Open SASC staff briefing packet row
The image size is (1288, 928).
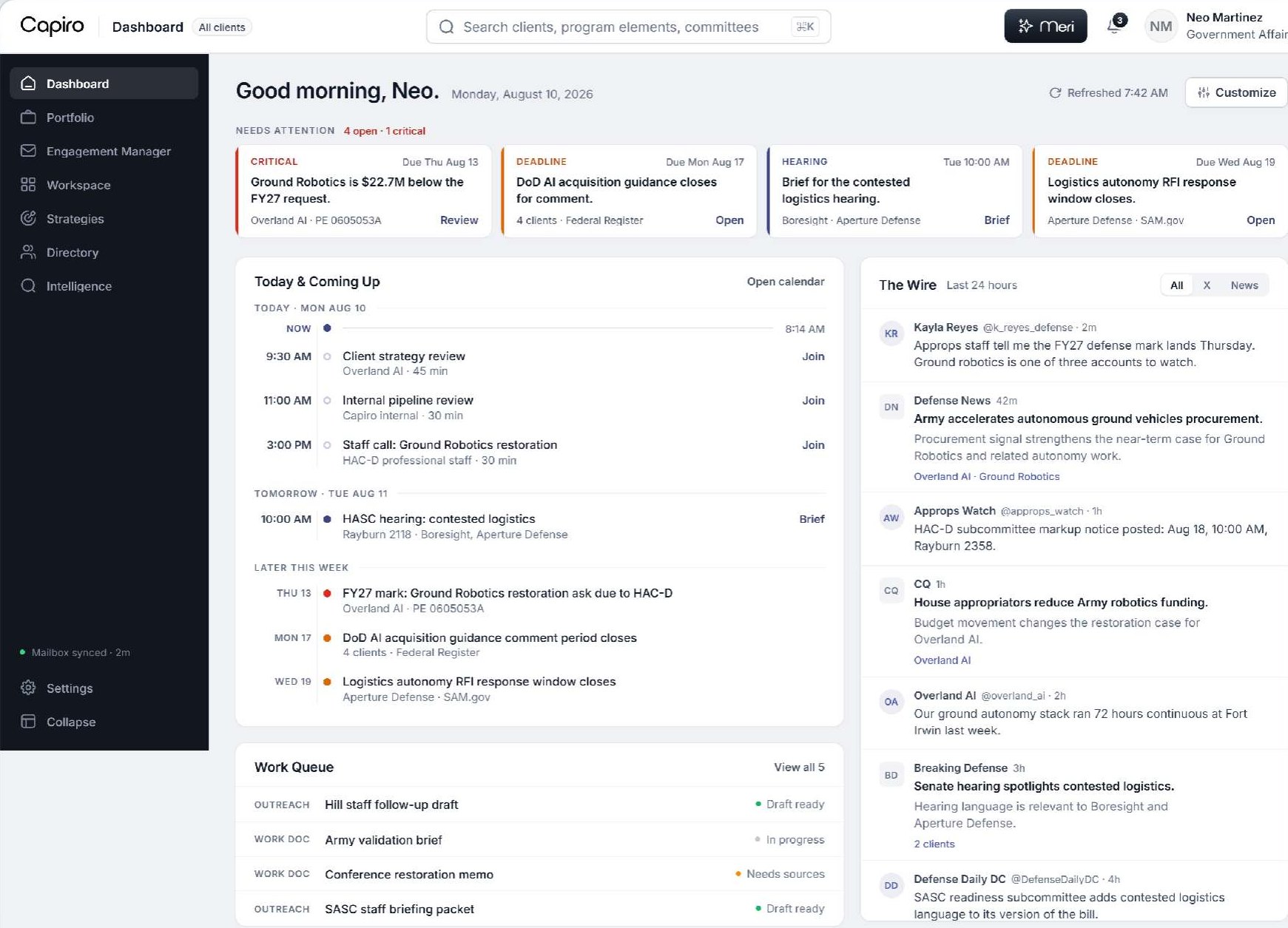point(539,909)
